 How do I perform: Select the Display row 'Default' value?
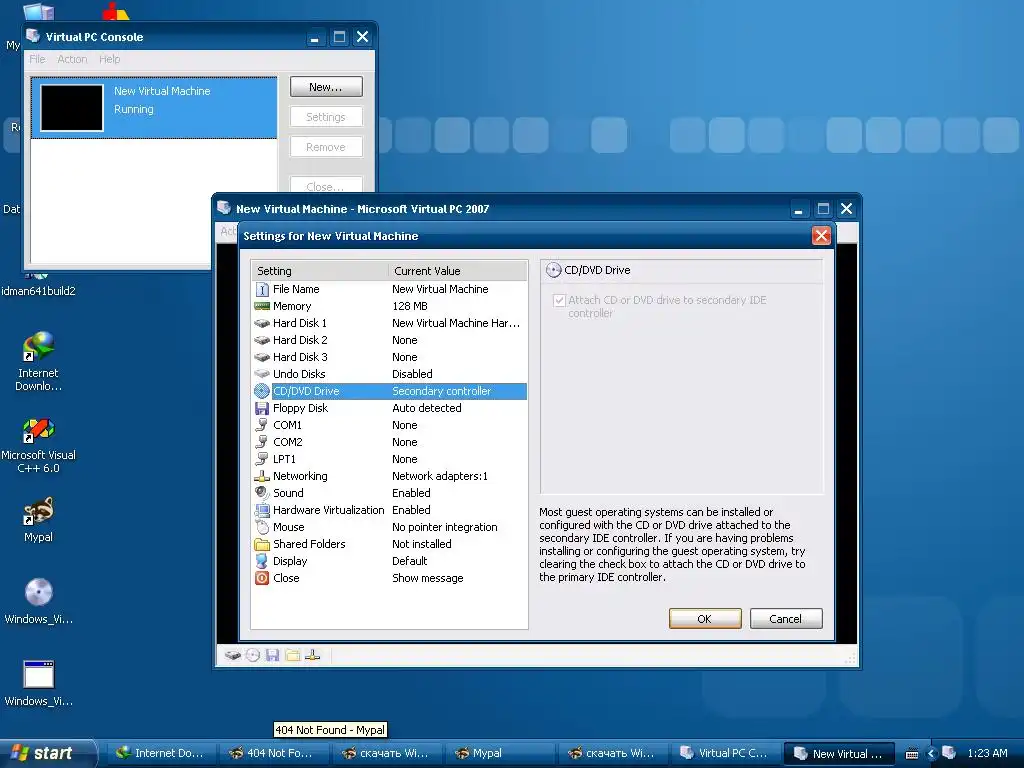(x=409, y=561)
